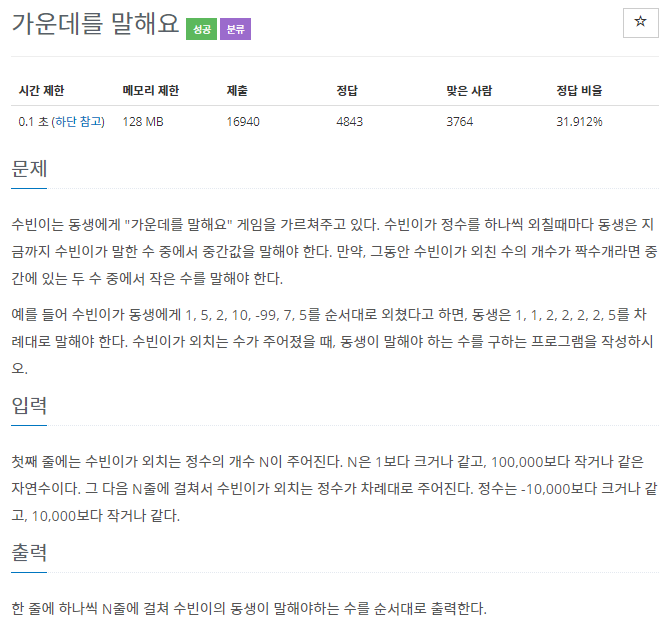The image size is (671, 632).
Task: Click the paragraph starting with 첫째 줄에는
Action: (x=334, y=488)
